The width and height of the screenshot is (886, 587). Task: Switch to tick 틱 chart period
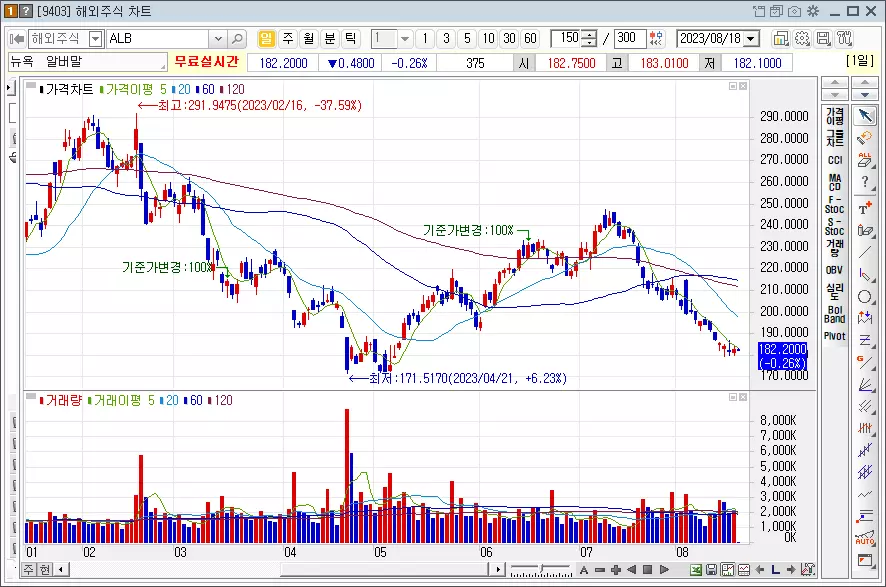(x=351, y=39)
